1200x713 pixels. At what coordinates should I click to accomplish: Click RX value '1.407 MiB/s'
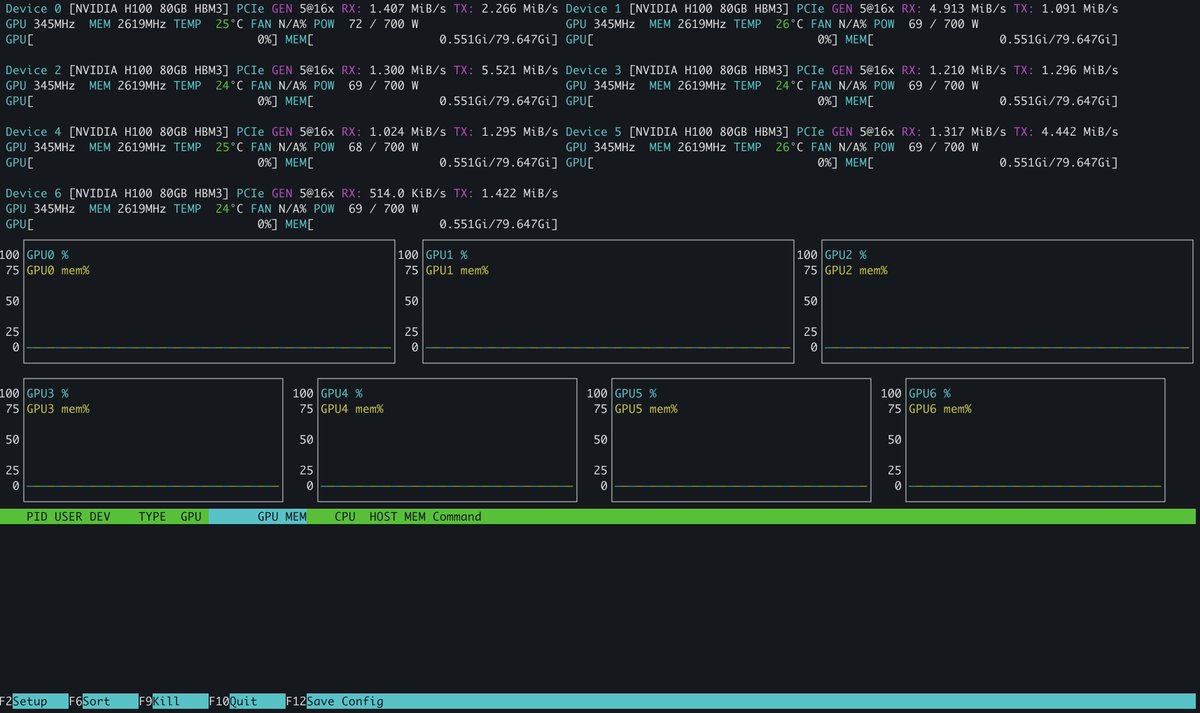pyautogui.click(x=408, y=9)
